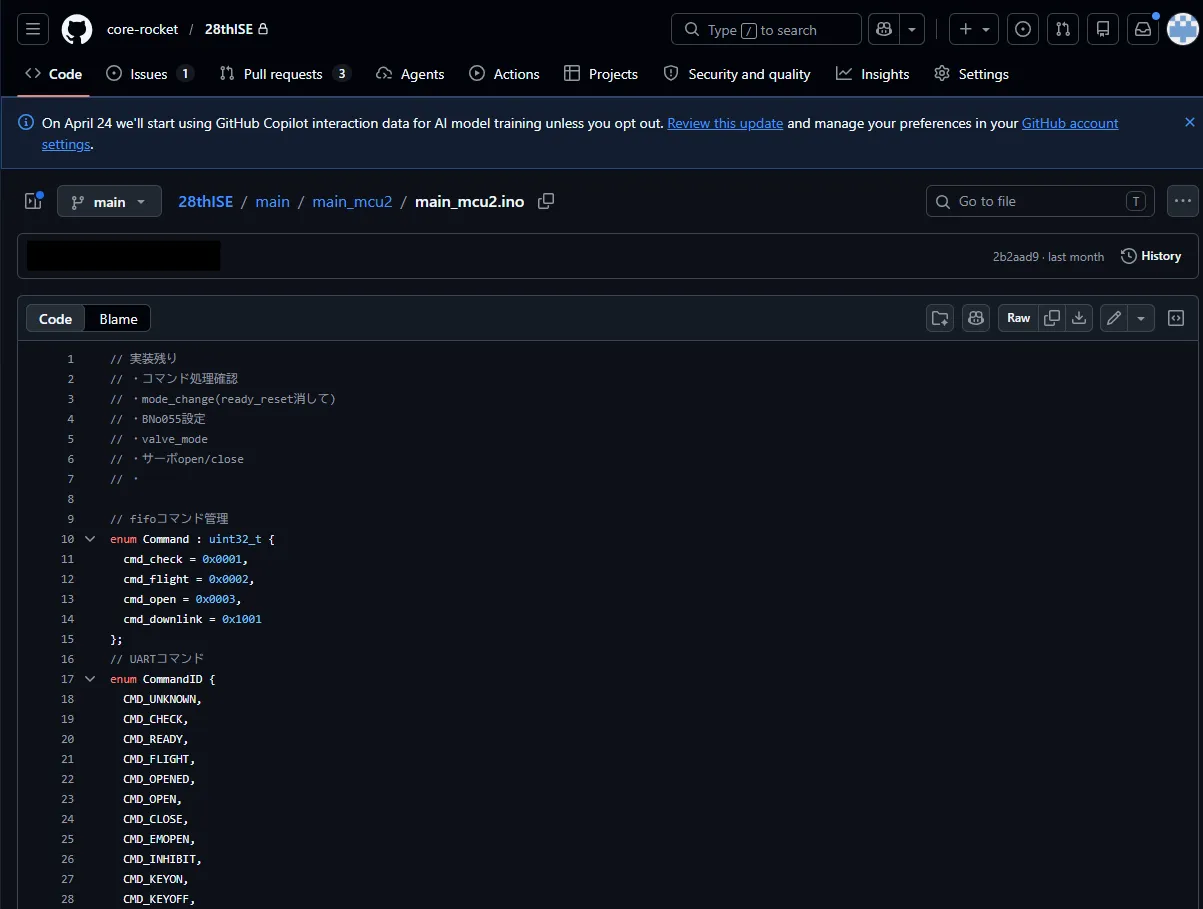This screenshot has height=909, width=1203.
Task: Open symbols panel icon
Action: coord(1176,318)
